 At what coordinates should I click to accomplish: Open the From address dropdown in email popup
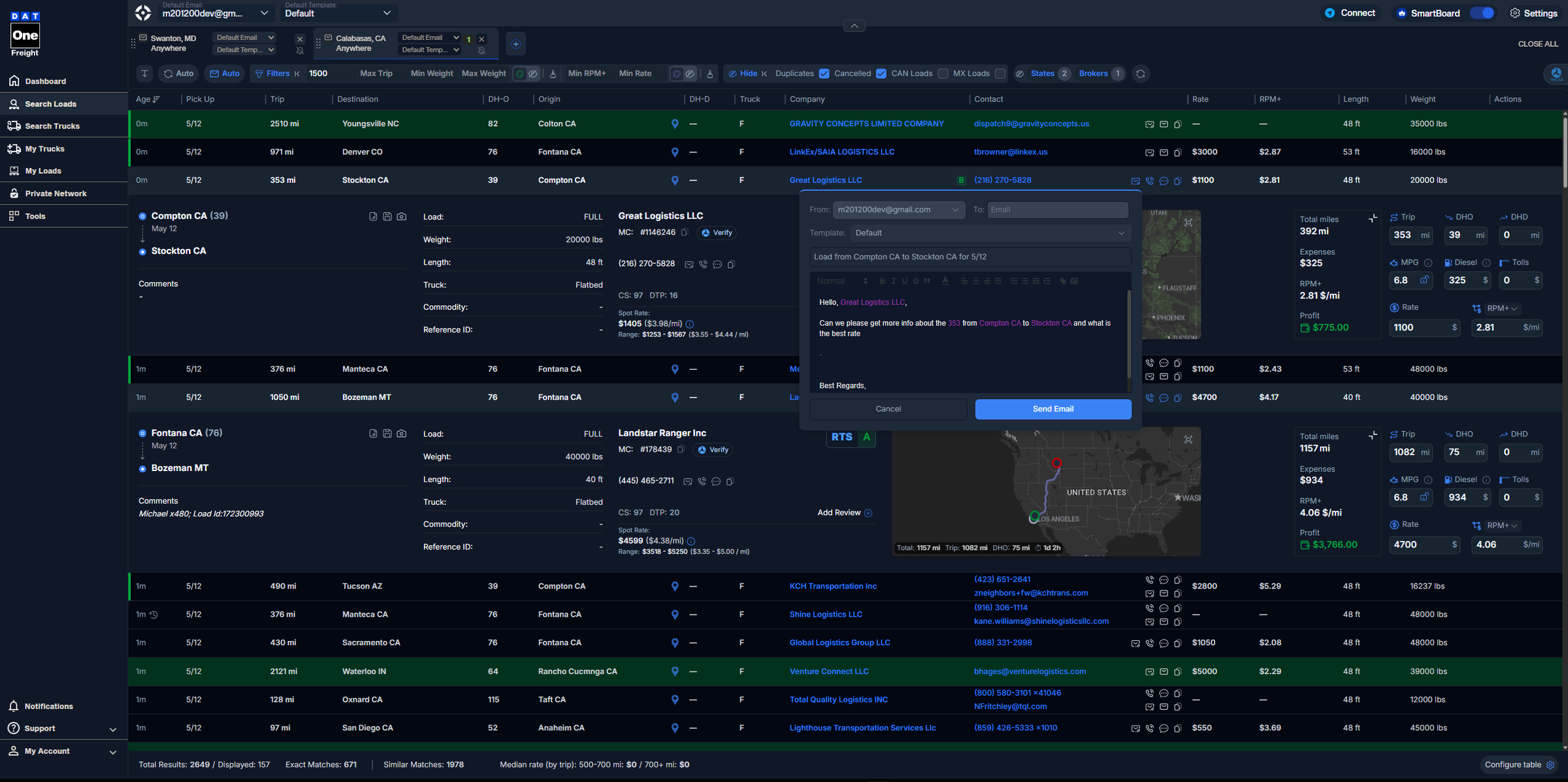tap(898, 210)
